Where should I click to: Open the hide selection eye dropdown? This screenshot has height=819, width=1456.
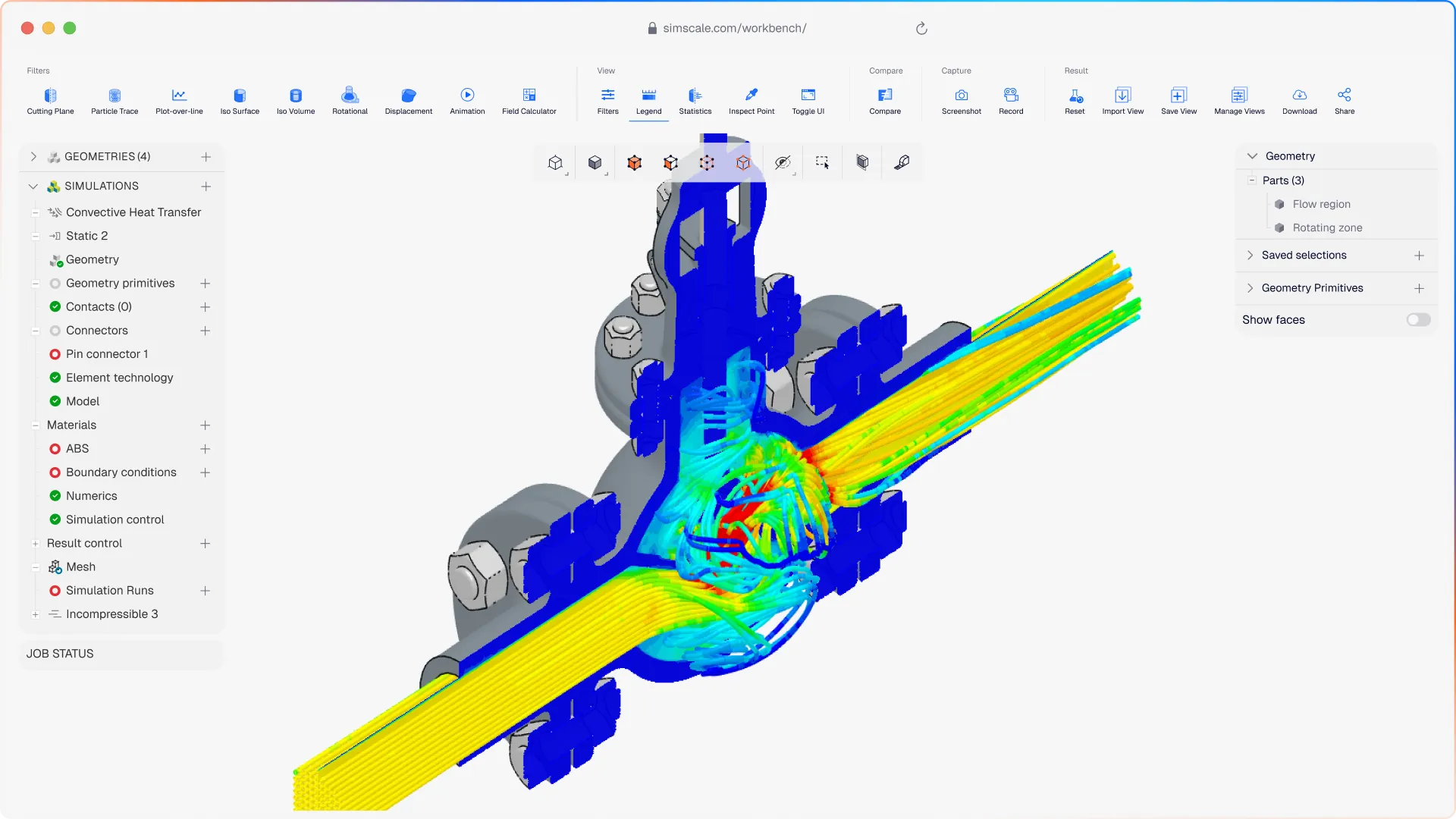(783, 162)
